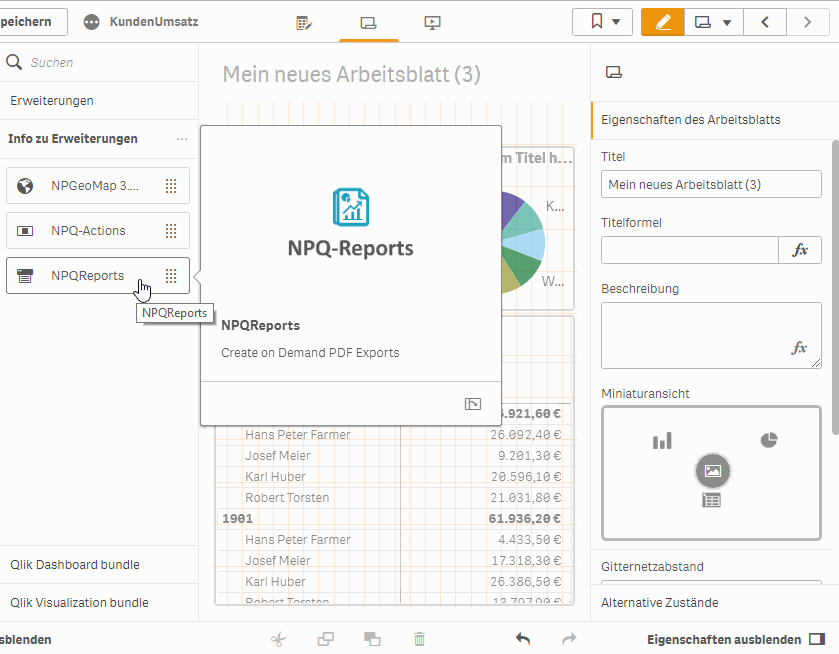The height and width of the screenshot is (654, 839).
Task: Click the Speichern button
Action: pos(33,22)
